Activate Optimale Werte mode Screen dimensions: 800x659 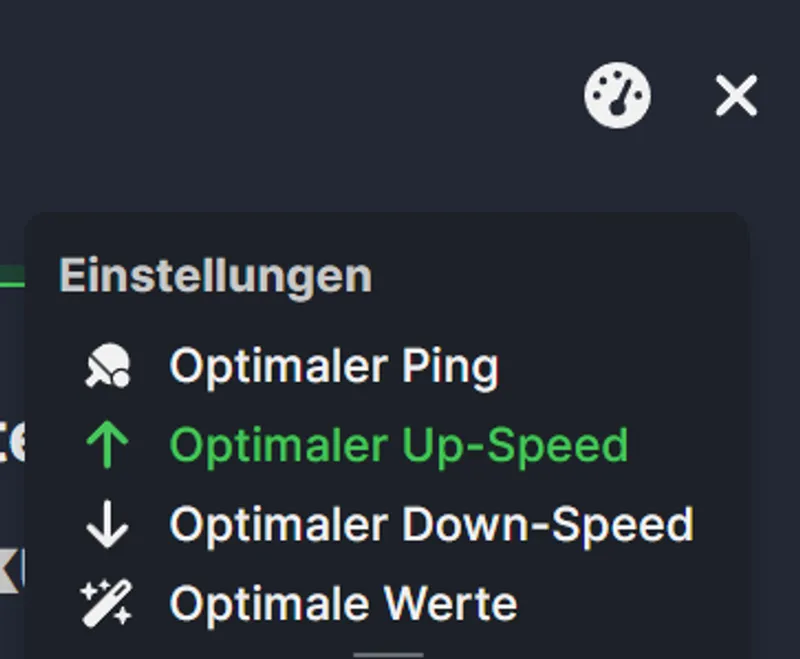tap(343, 601)
